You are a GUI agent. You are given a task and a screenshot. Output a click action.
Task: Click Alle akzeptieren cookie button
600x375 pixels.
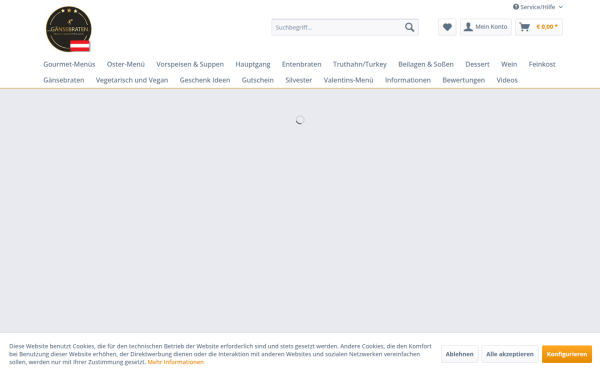(510, 354)
